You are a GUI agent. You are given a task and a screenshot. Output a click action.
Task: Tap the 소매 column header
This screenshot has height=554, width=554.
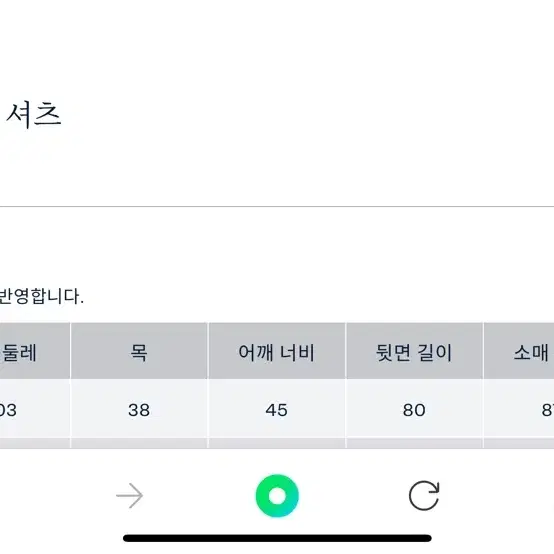pos(519,351)
